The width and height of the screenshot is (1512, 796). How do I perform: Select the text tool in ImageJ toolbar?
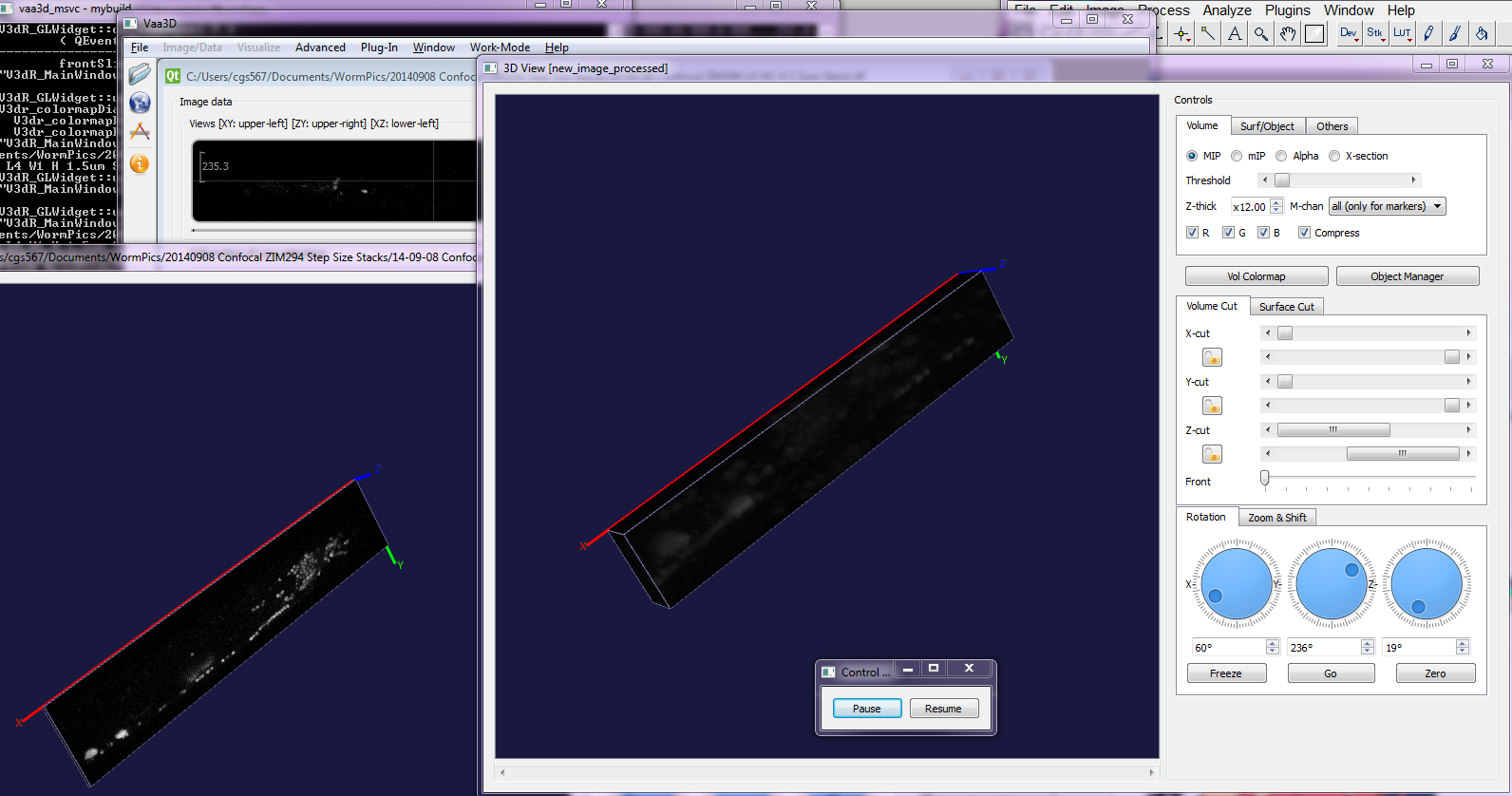click(1234, 34)
